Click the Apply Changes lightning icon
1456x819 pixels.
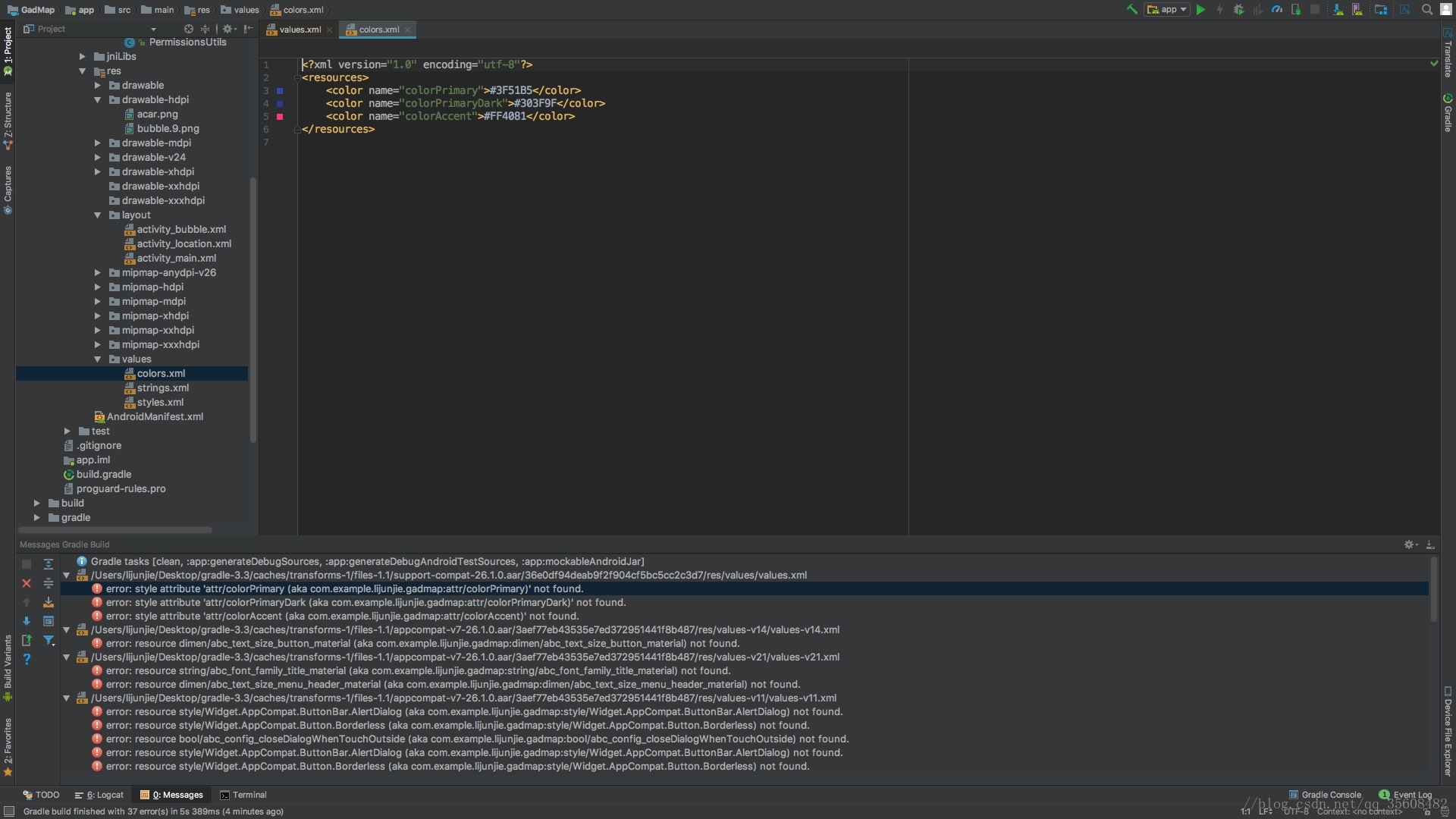[x=1219, y=10]
